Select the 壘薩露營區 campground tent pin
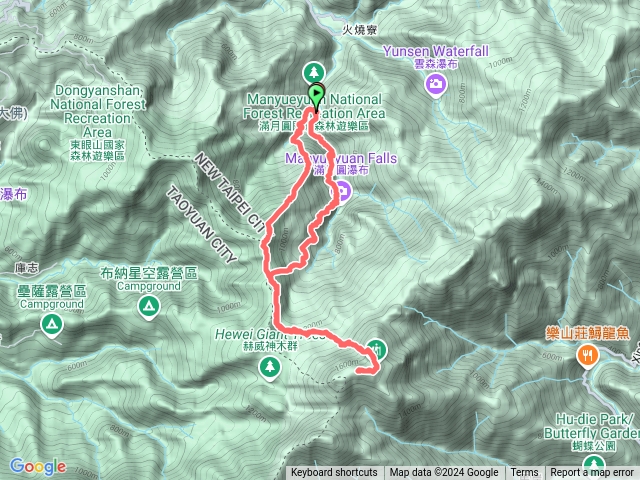640x480 pixels. 52,325
